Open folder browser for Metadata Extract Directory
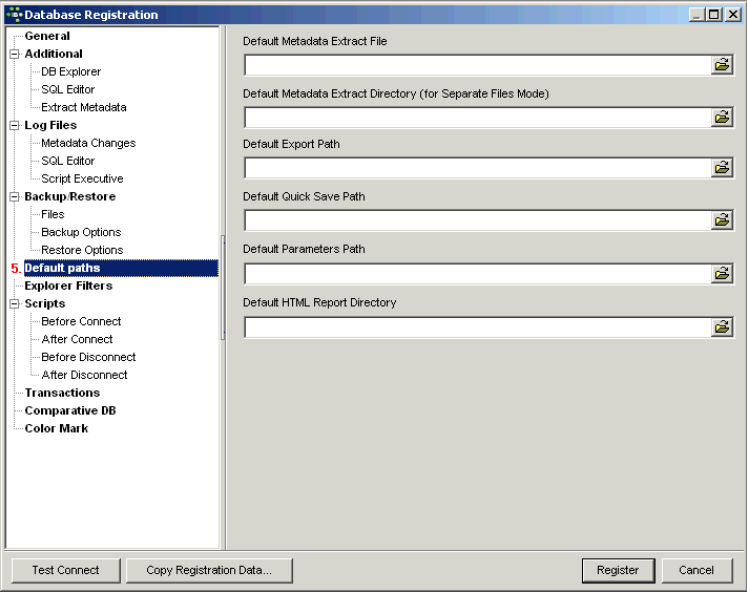This screenshot has height=592, width=747. click(x=720, y=117)
